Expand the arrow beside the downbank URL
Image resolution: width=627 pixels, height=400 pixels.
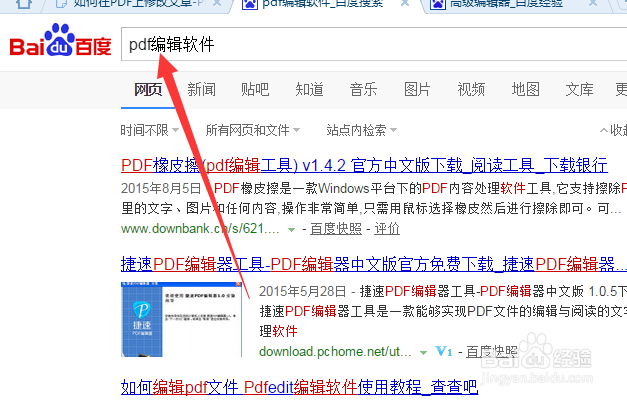tap(292, 230)
